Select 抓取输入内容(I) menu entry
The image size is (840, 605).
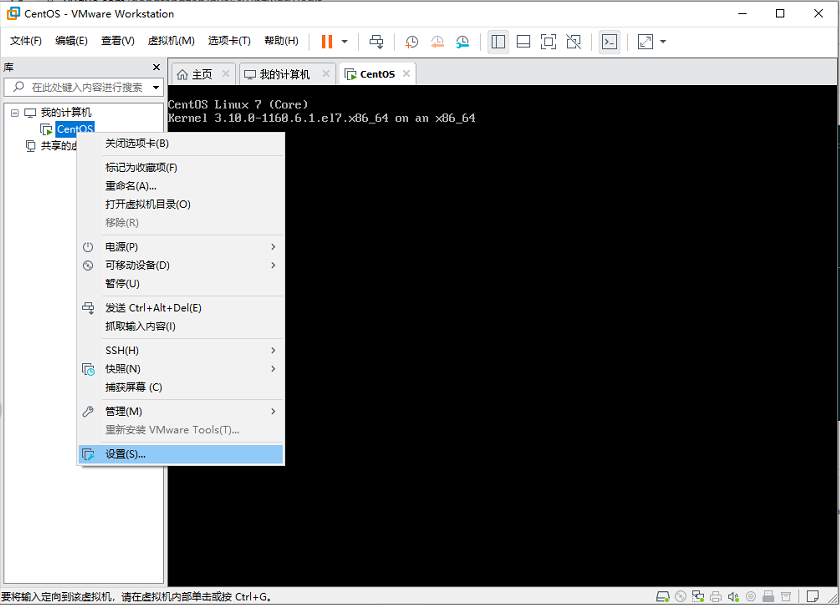pyautogui.click(x=181, y=326)
